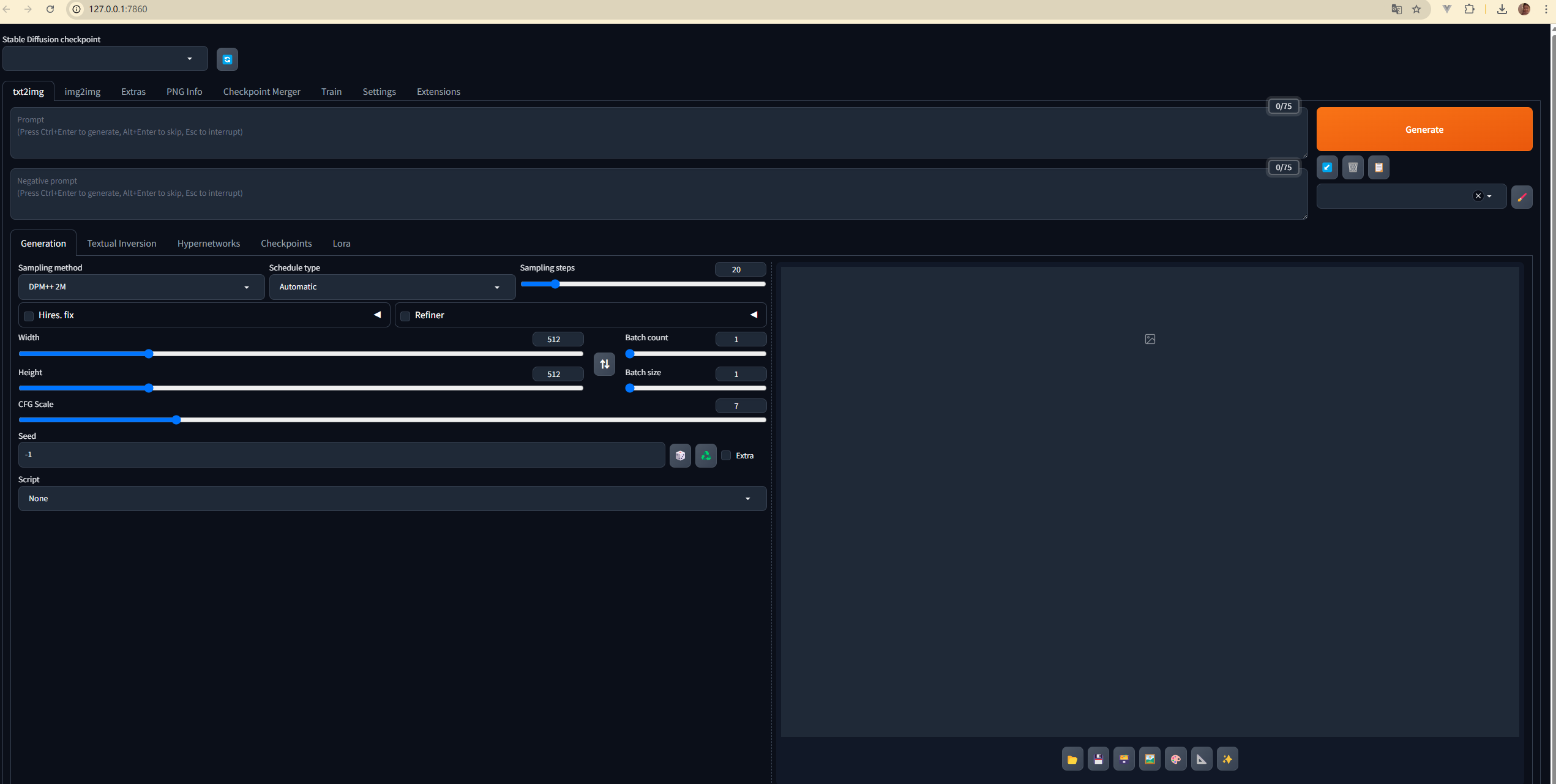Open the Sampling method dropdown

(x=141, y=287)
